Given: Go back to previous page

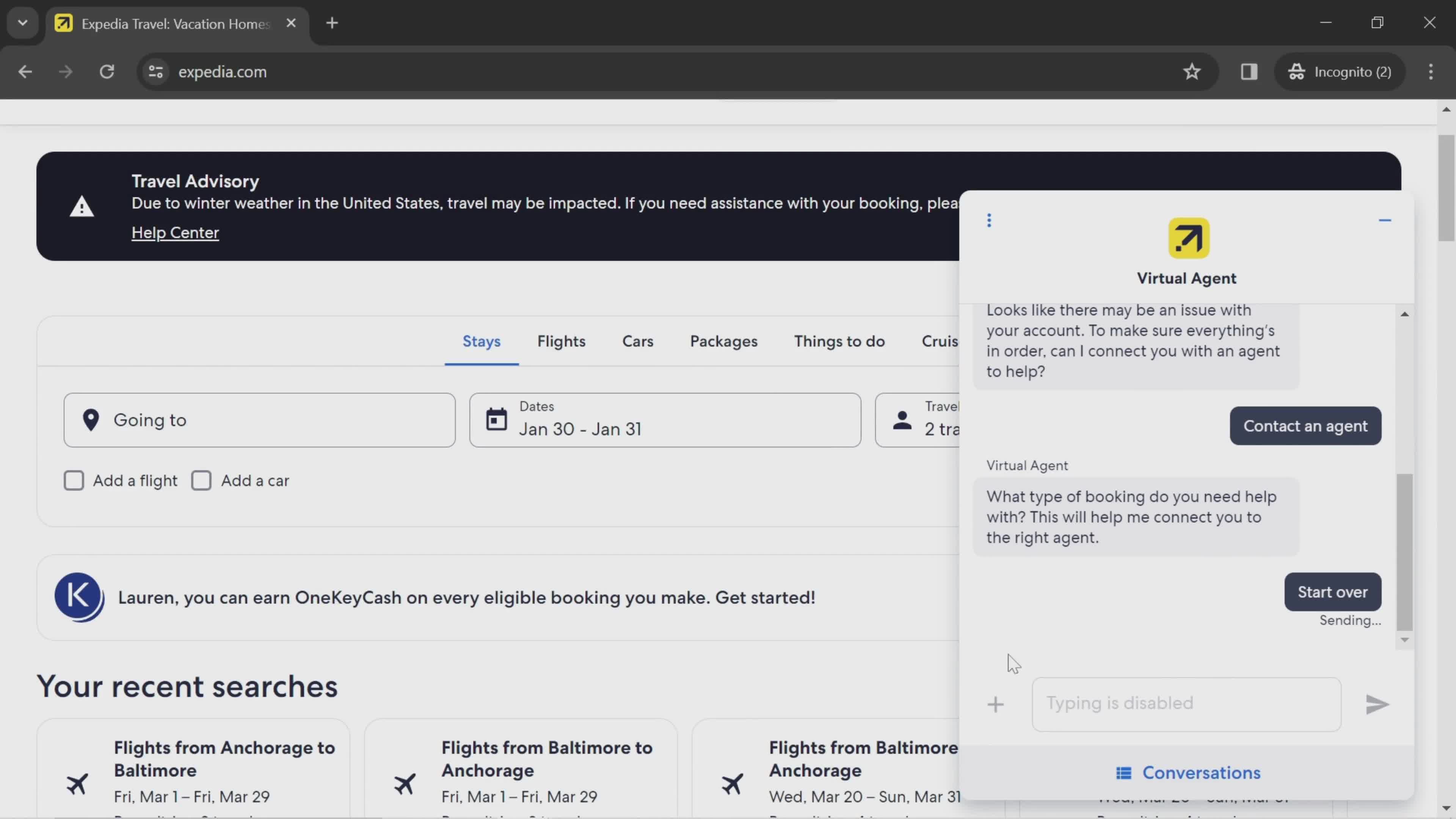Looking at the screenshot, I should [25, 72].
